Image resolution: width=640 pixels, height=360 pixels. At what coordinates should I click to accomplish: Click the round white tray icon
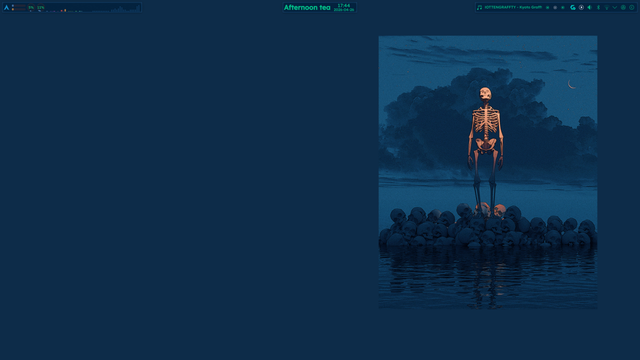coord(581,7)
